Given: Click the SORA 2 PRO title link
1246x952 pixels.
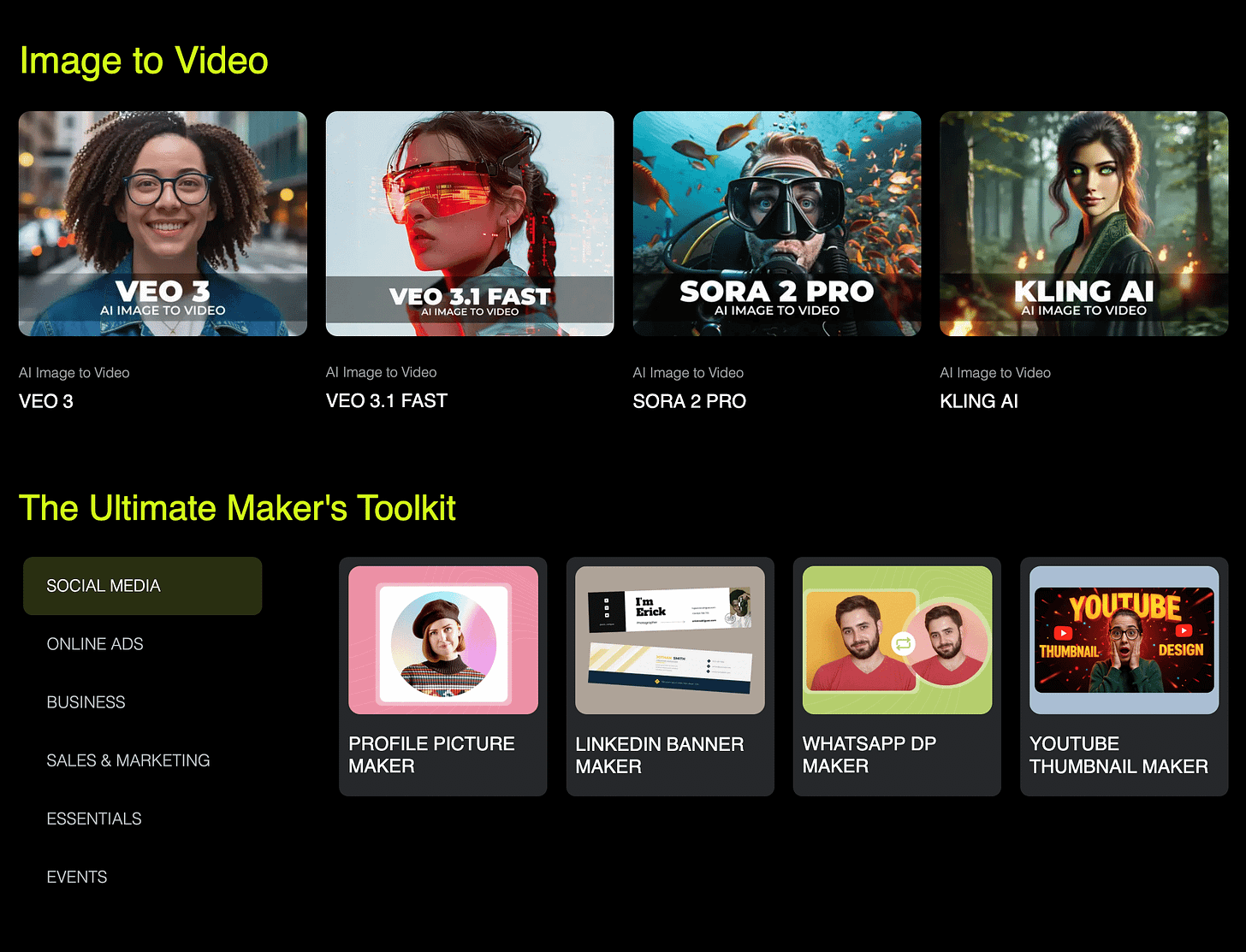Looking at the screenshot, I should click(x=690, y=401).
